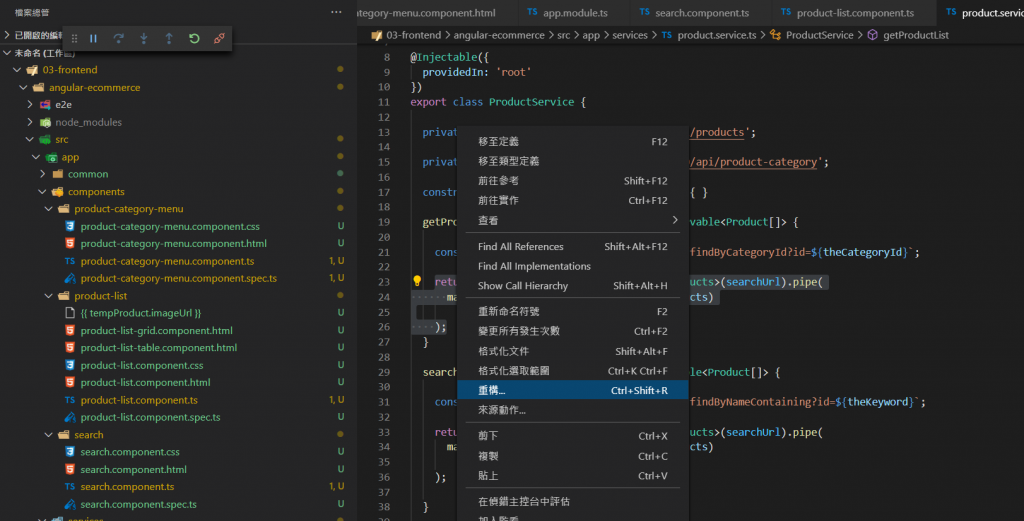This screenshot has height=521, width=1024.
Task: Expand the node_modules folder
Action: 88,122
